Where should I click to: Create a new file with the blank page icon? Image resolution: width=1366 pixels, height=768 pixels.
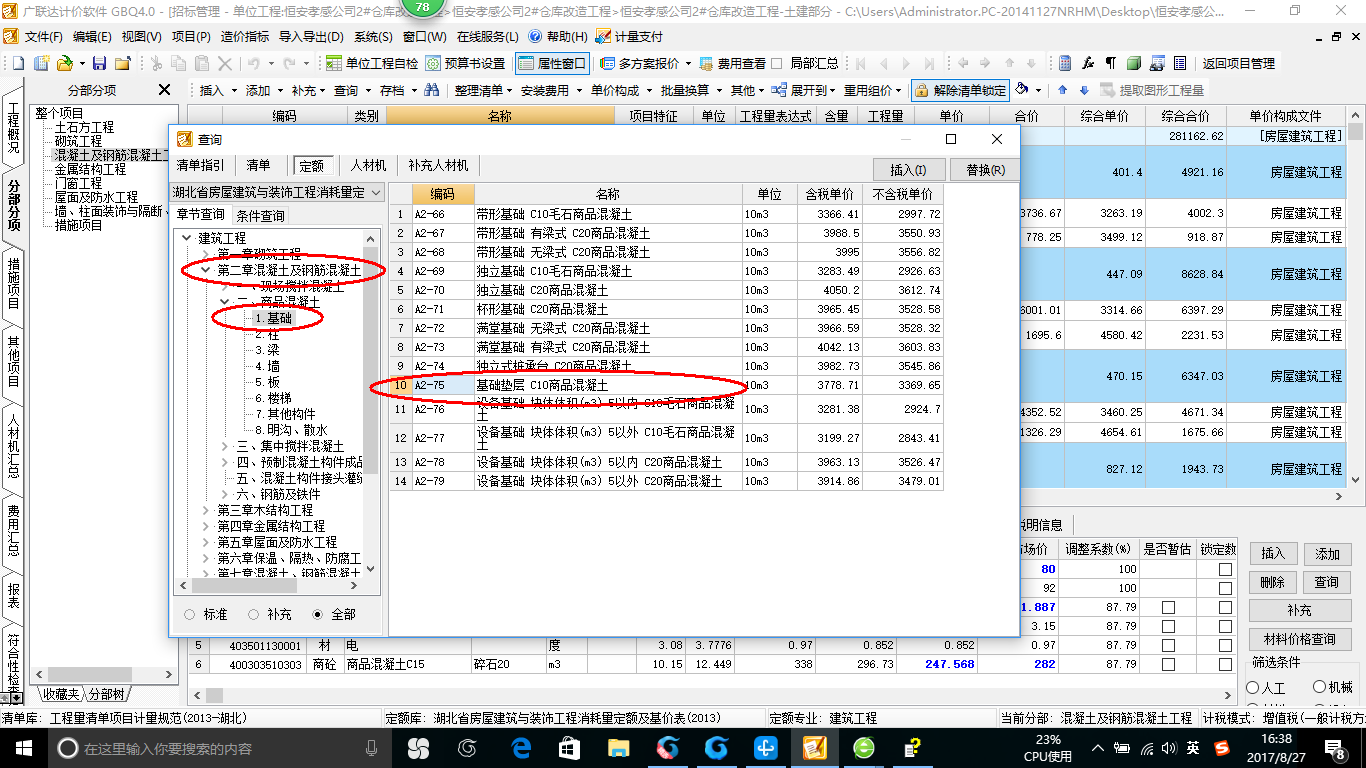click(20, 63)
